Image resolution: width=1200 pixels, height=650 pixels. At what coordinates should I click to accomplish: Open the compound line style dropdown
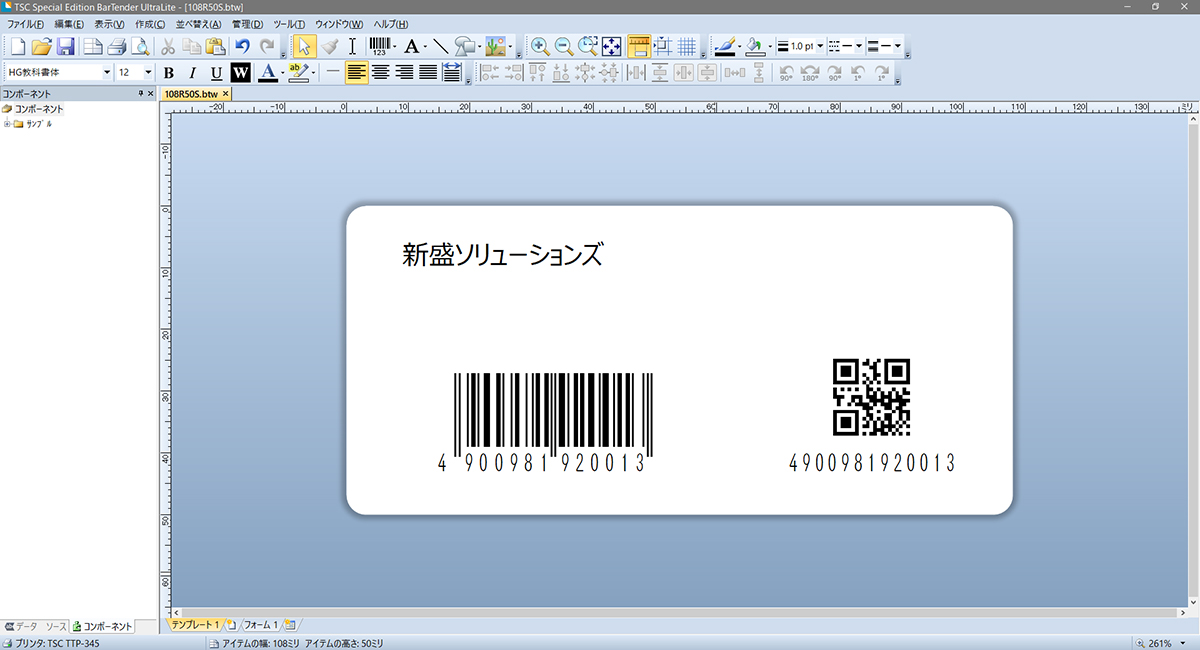pyautogui.click(x=898, y=46)
